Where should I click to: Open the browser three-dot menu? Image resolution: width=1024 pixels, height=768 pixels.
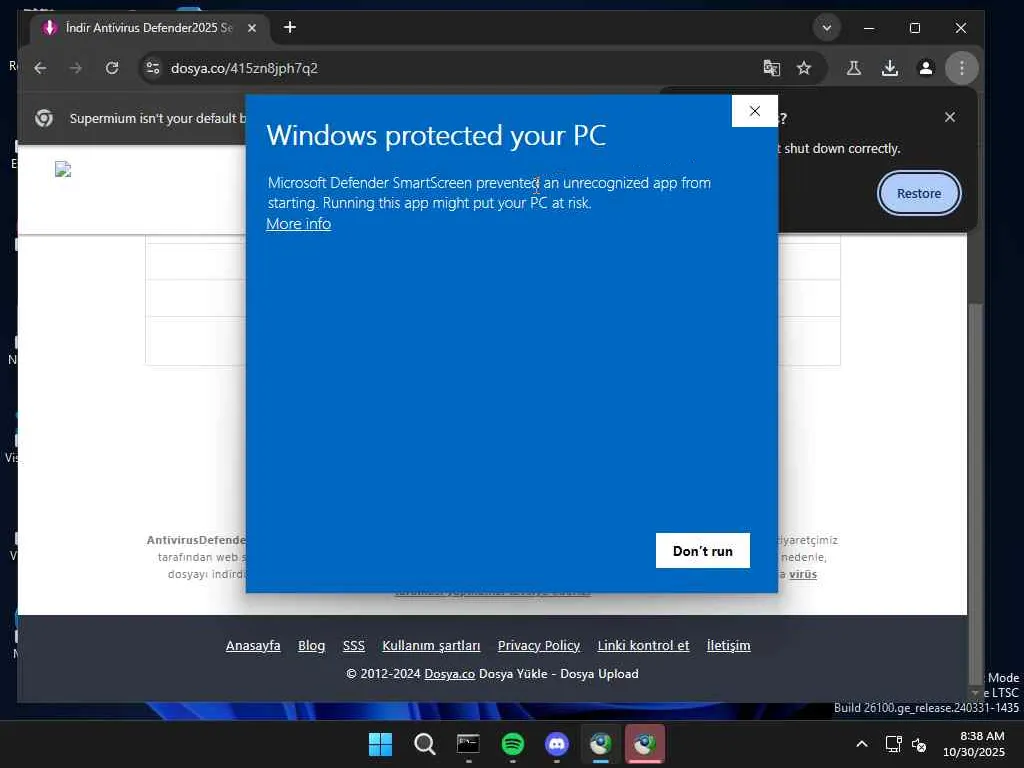click(961, 68)
